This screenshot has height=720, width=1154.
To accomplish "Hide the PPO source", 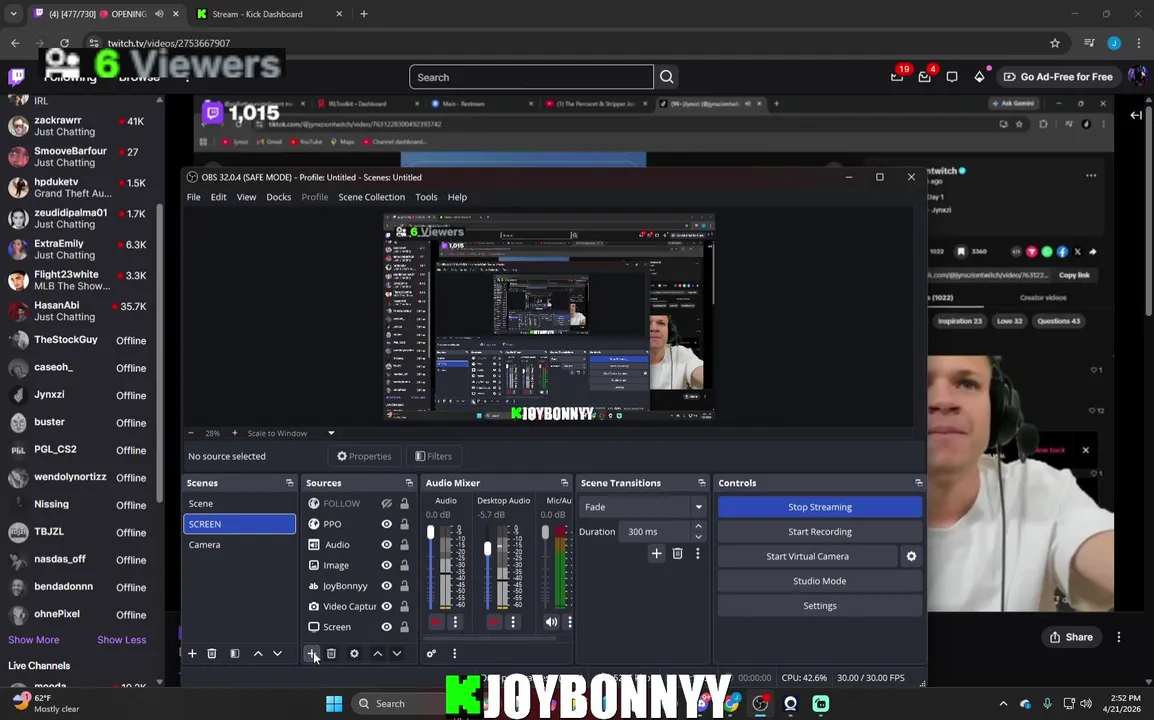I will pos(386,524).
